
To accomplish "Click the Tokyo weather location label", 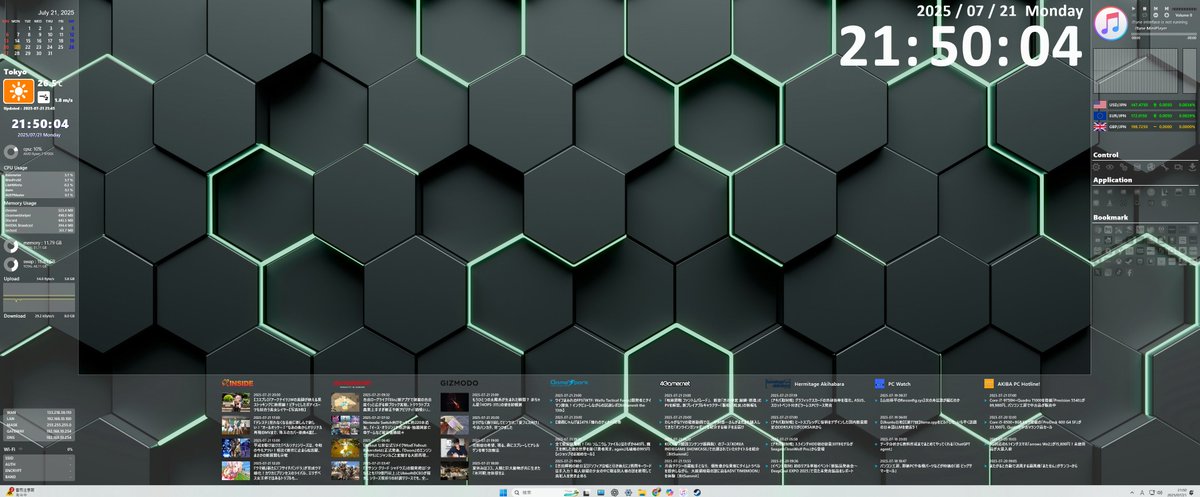I will pyautogui.click(x=14, y=70).
